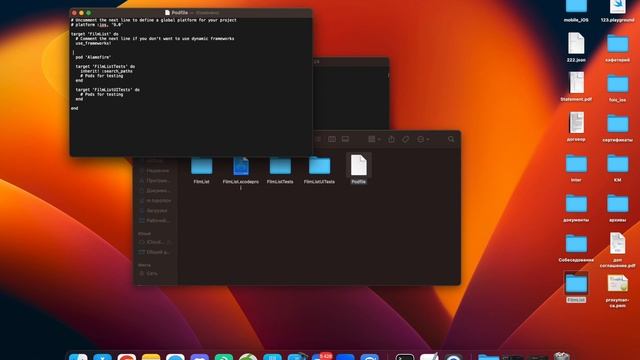Screen dimensions: 640x360
Task: Maximize the Podfile editor window
Action: [88, 13]
